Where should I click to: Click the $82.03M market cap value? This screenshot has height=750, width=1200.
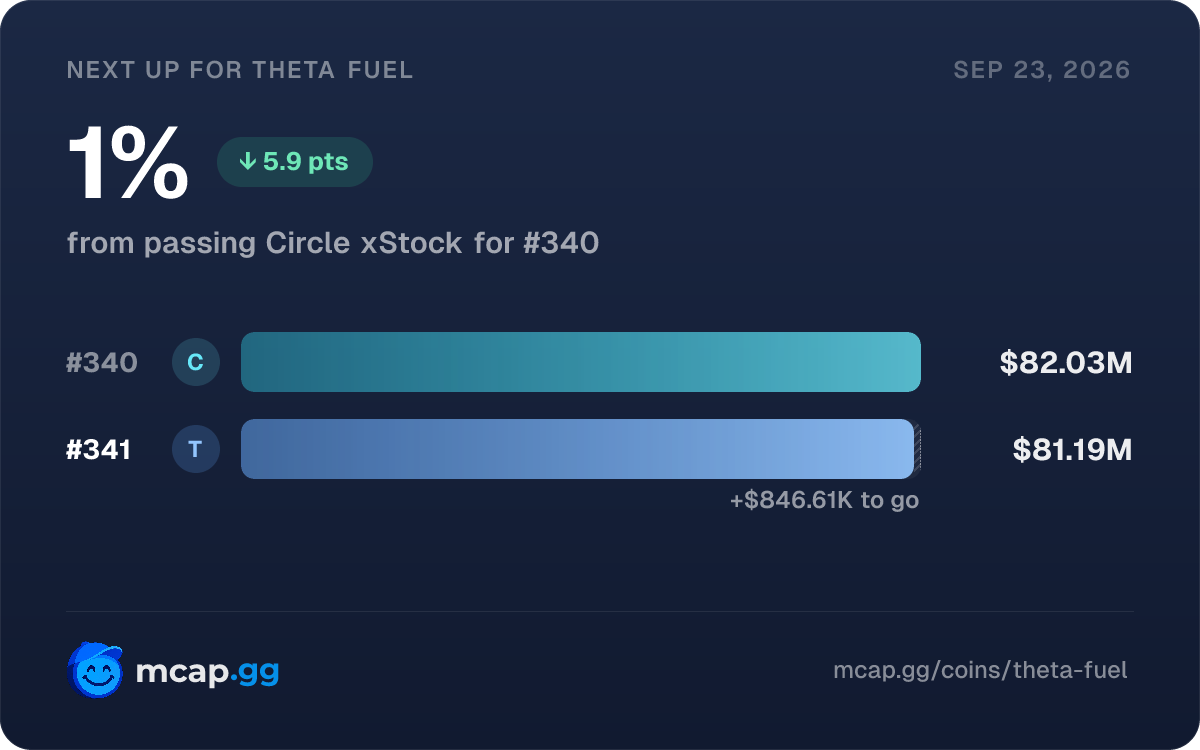[x=1066, y=363]
